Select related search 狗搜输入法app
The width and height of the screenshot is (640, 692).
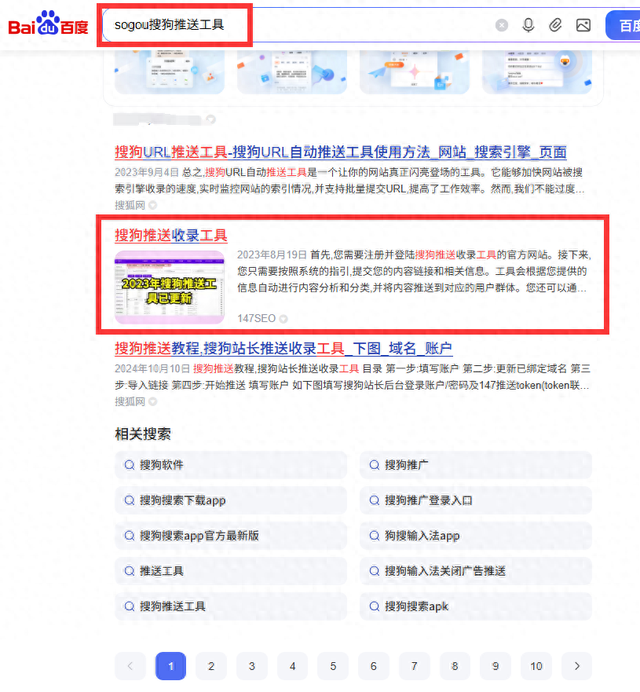tap(476, 535)
